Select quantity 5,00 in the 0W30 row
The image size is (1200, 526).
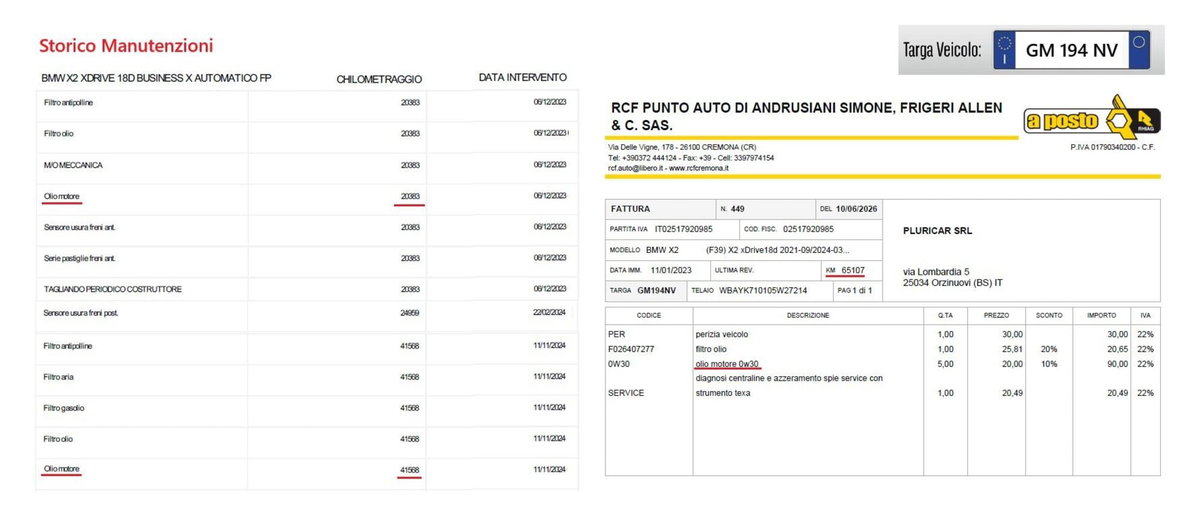(x=945, y=364)
